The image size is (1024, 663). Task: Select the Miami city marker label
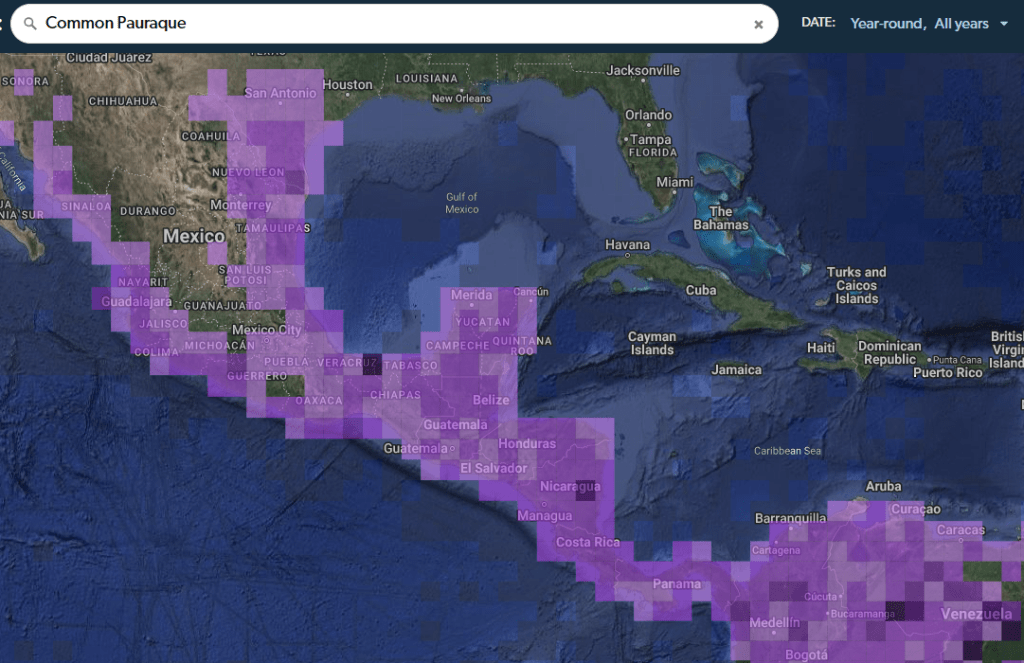(675, 183)
